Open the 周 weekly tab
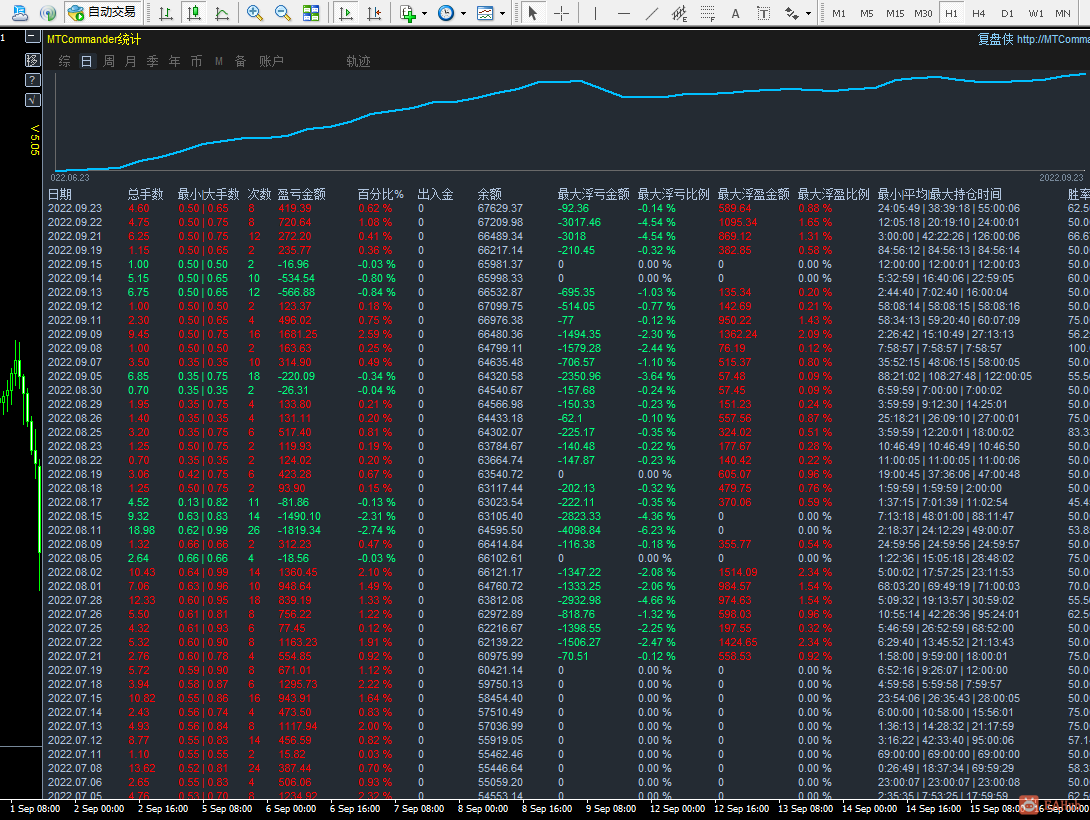Screen dimensions: 1090x820 [x=108, y=61]
